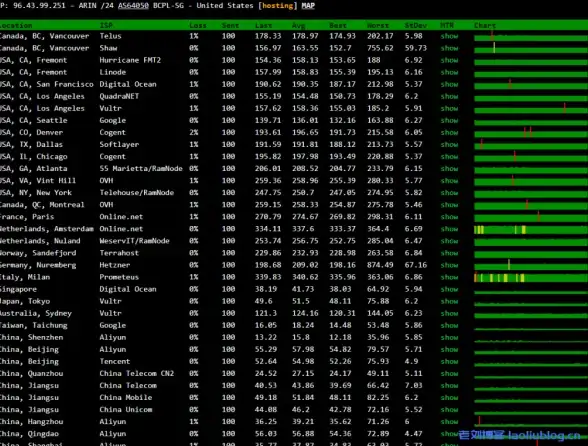The image size is (588, 446).
Task: Show MTR for Sandefjord Terrahost row
Action: coord(449,253)
